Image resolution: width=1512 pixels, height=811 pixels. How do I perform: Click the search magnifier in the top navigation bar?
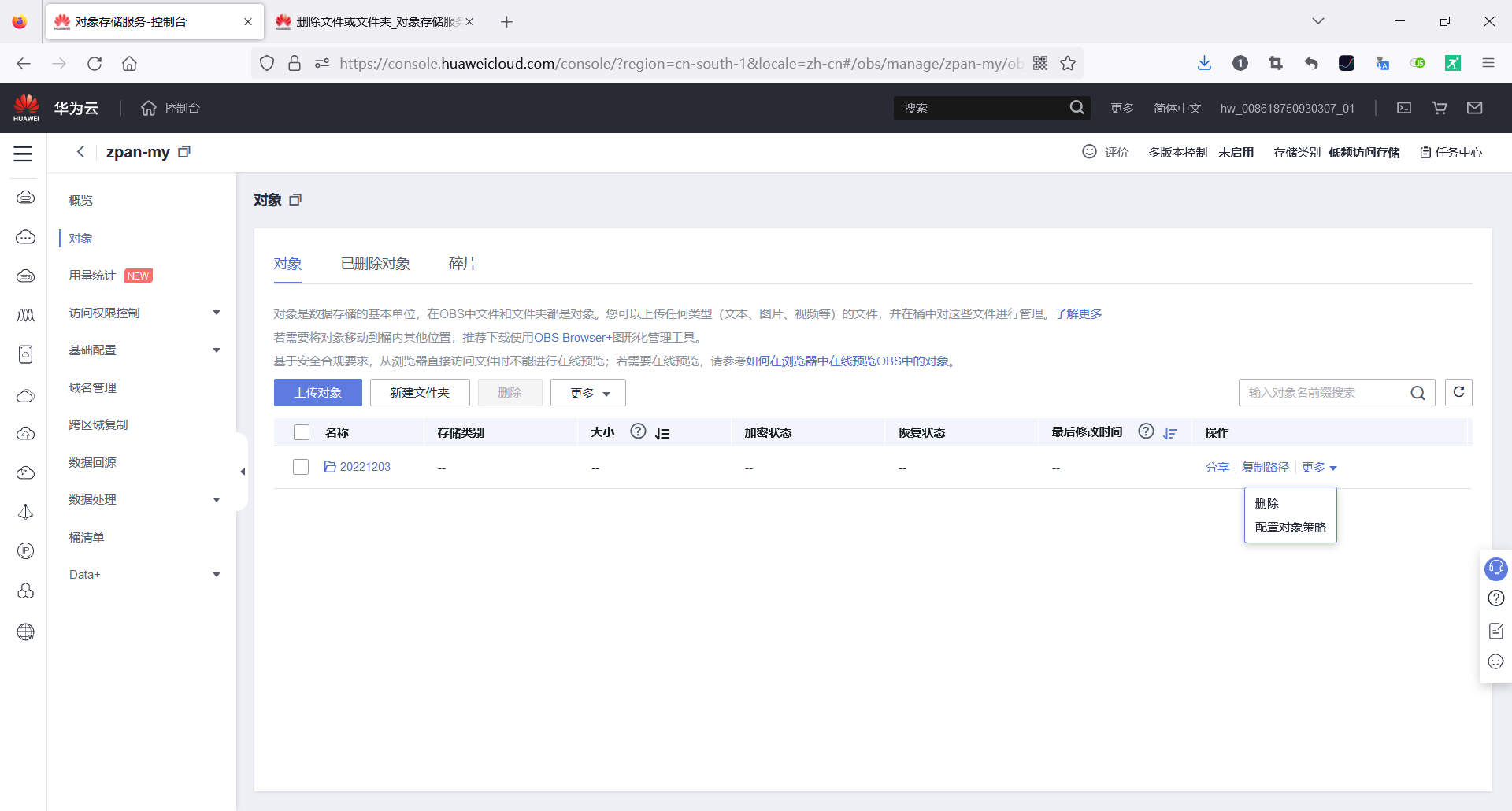(x=1077, y=107)
